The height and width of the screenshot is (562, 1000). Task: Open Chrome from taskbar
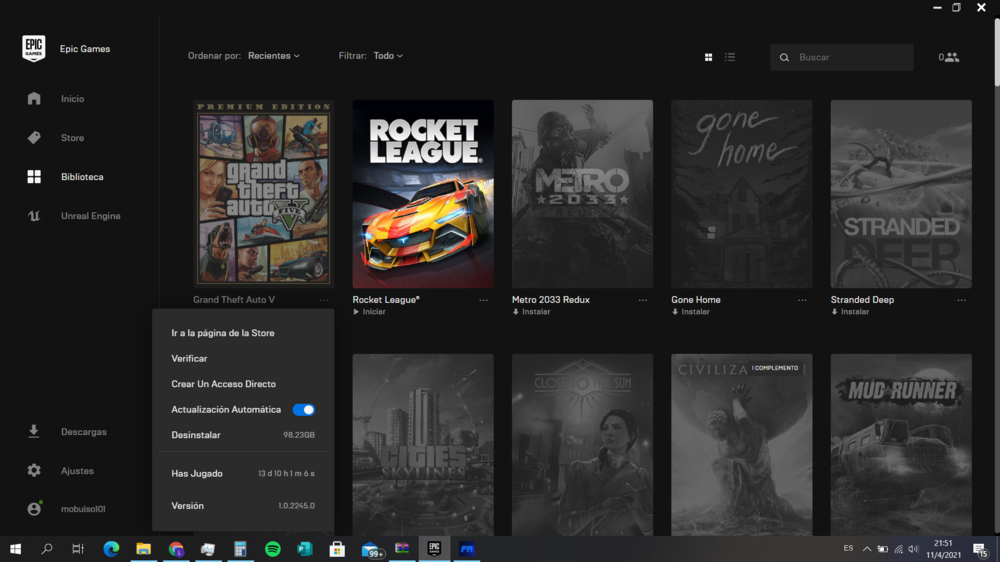[176, 549]
